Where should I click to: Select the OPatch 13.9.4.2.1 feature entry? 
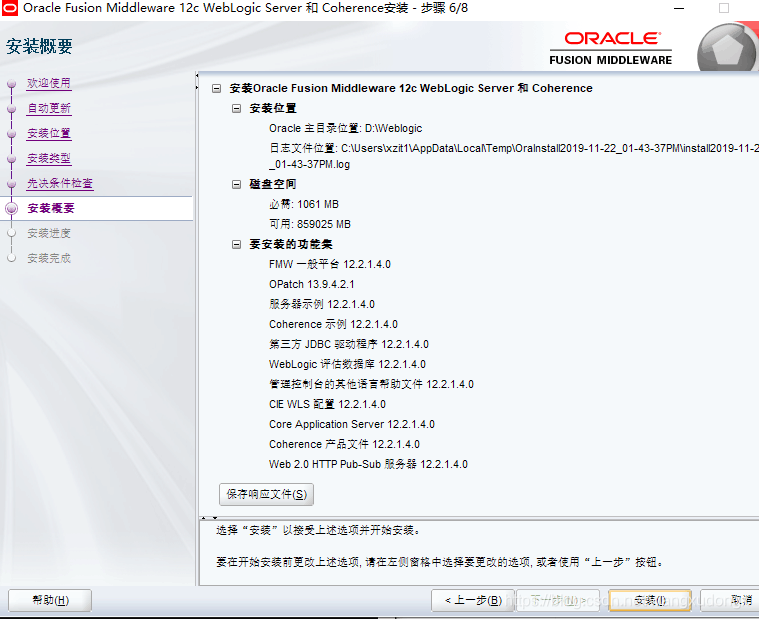click(x=312, y=284)
